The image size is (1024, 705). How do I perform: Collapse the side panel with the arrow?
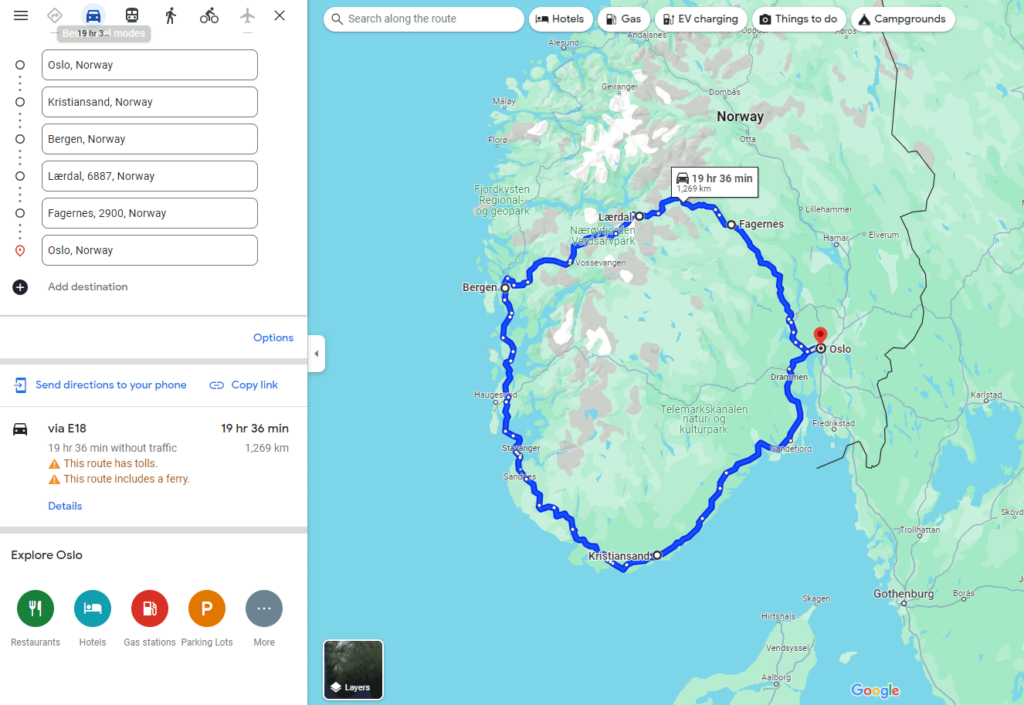click(316, 354)
